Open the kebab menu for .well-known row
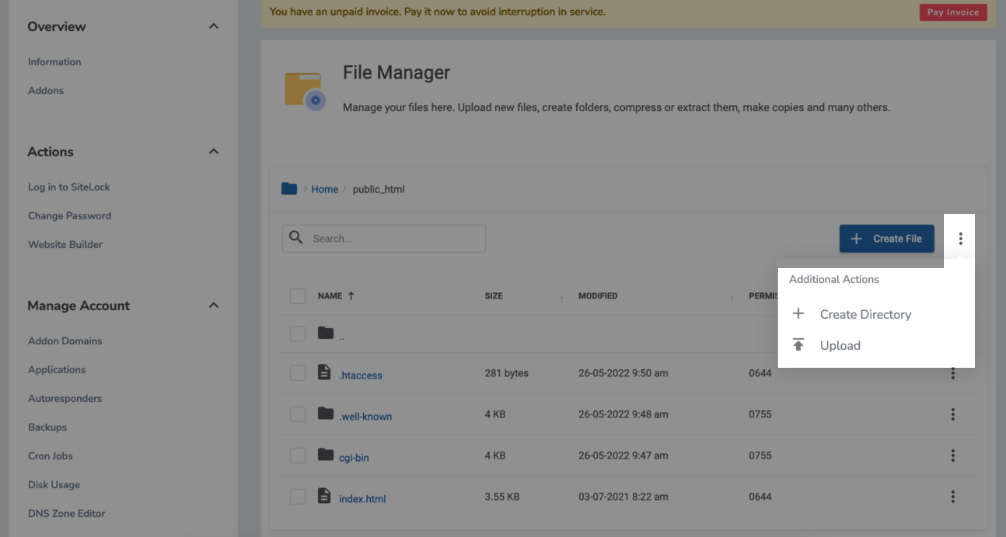The height and width of the screenshot is (537, 1006). coord(952,414)
